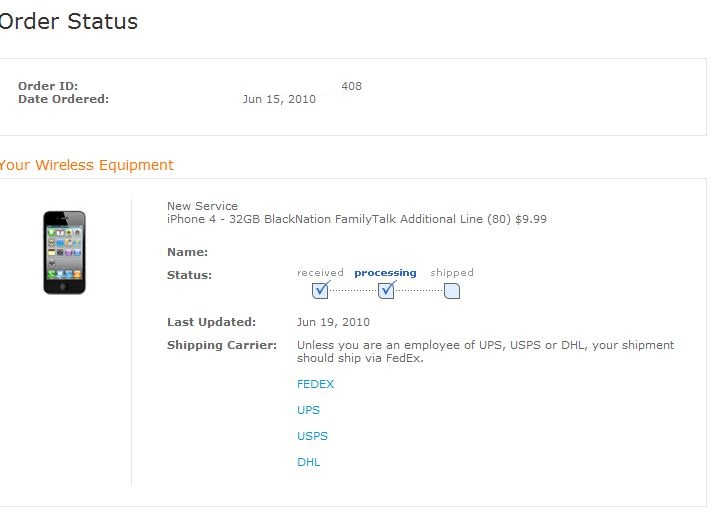Click the received status label
The height and width of the screenshot is (519, 717).
320,273
